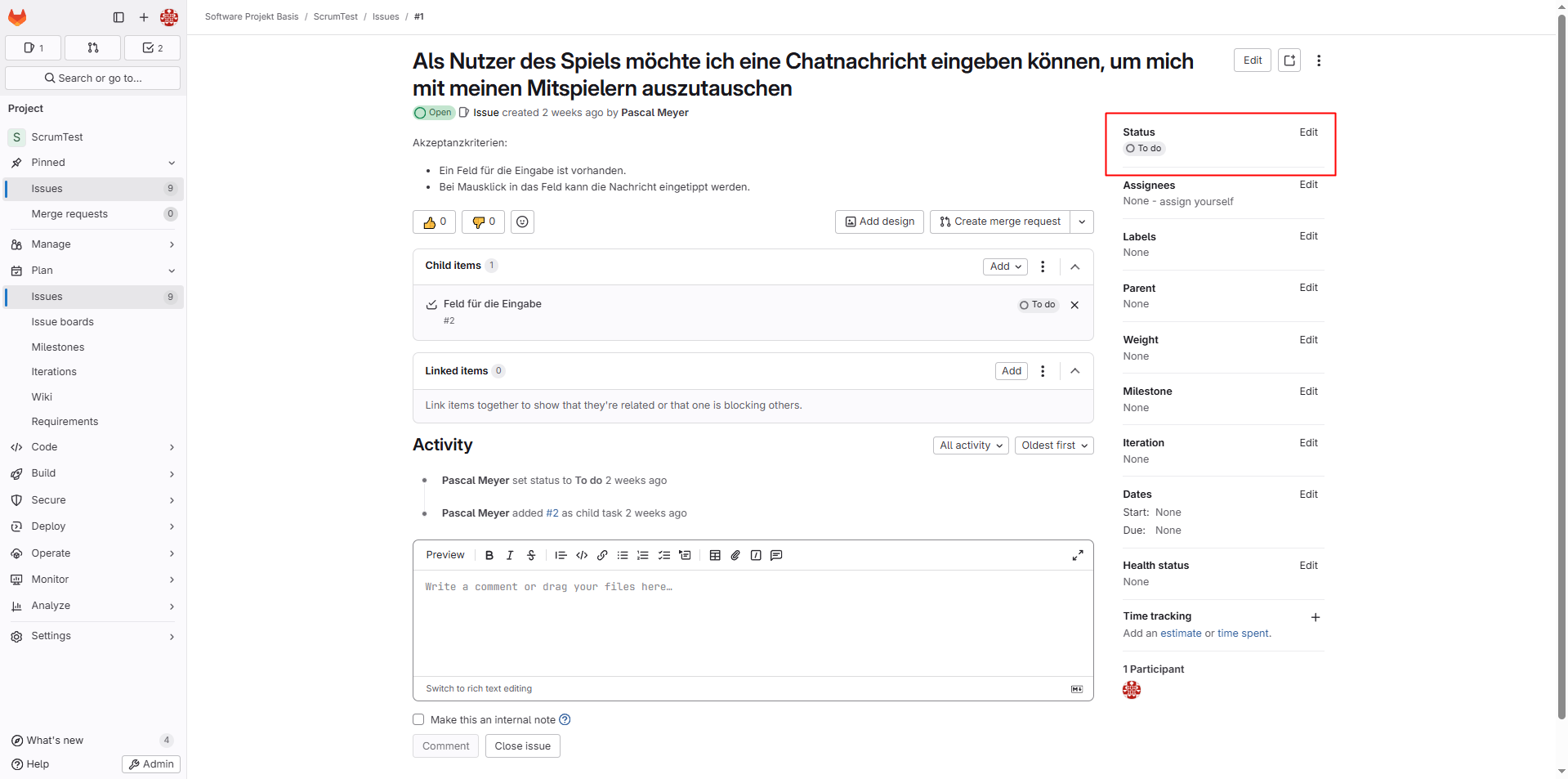The image size is (1568, 779).
Task: Click the thumbs up reaction button
Action: [x=435, y=222]
